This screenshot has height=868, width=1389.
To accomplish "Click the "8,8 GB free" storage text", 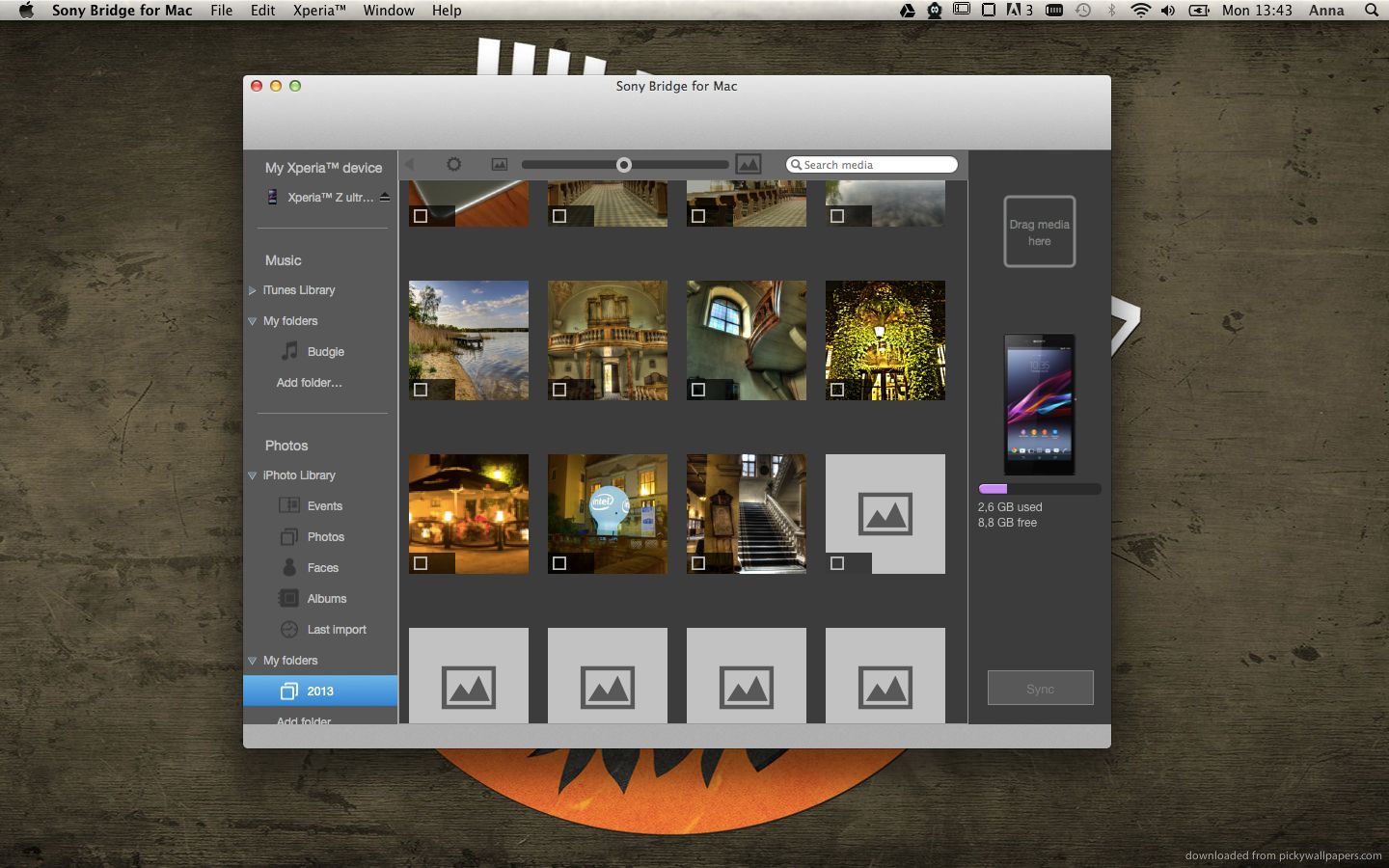I will (1007, 523).
